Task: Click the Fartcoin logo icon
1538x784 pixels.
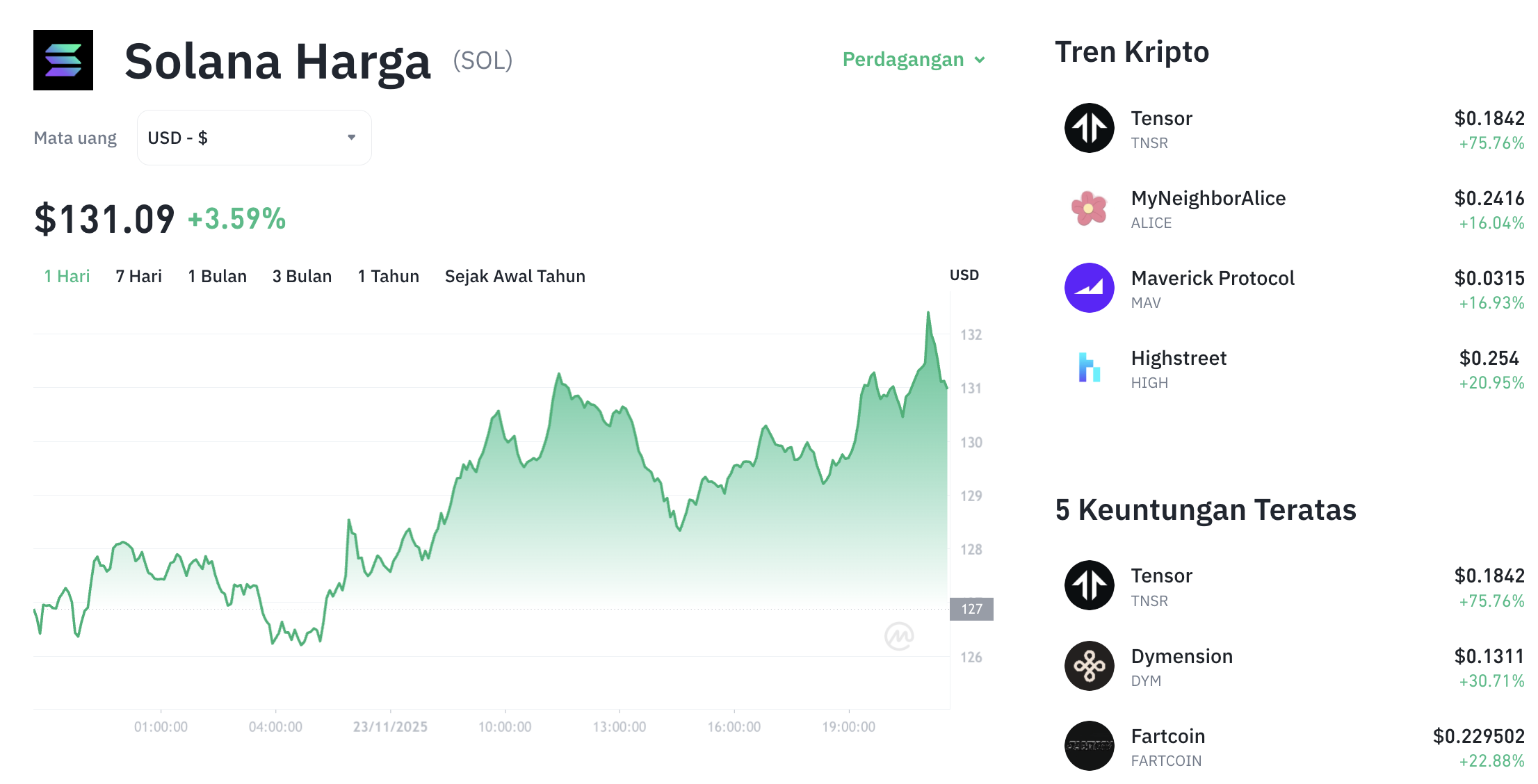Action: 1089,746
